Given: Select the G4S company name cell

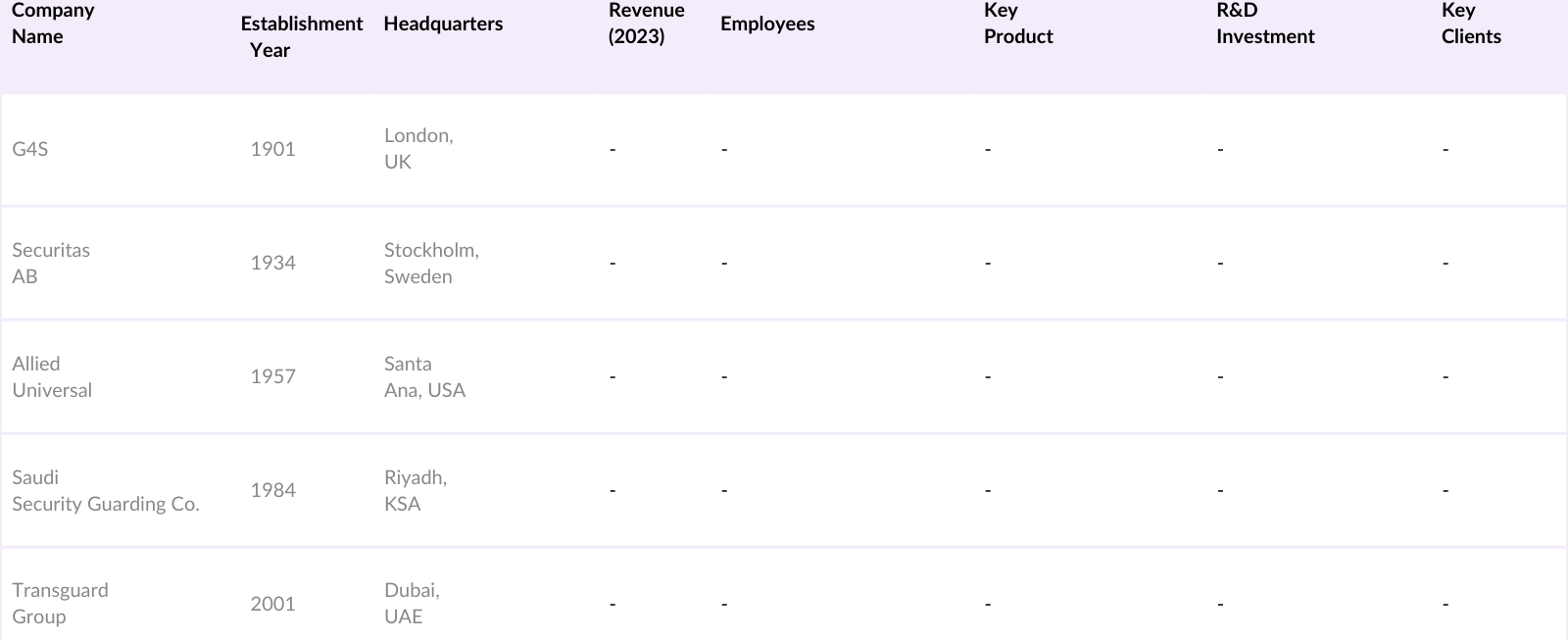Looking at the screenshot, I should tap(30, 149).
